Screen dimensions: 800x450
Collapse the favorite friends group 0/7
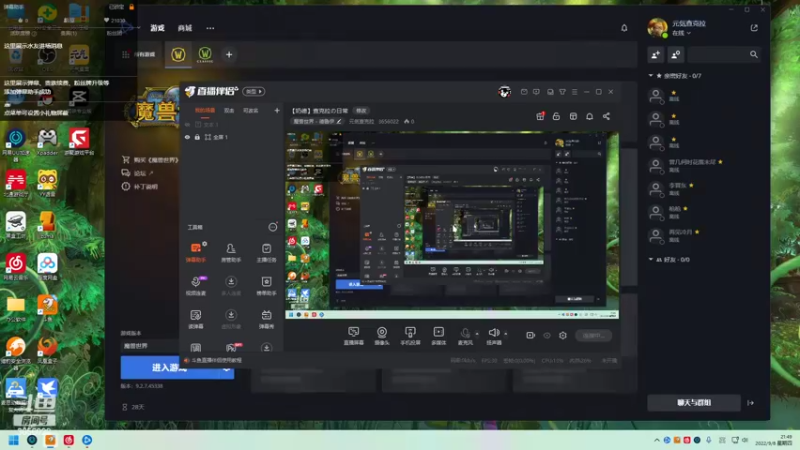651,76
